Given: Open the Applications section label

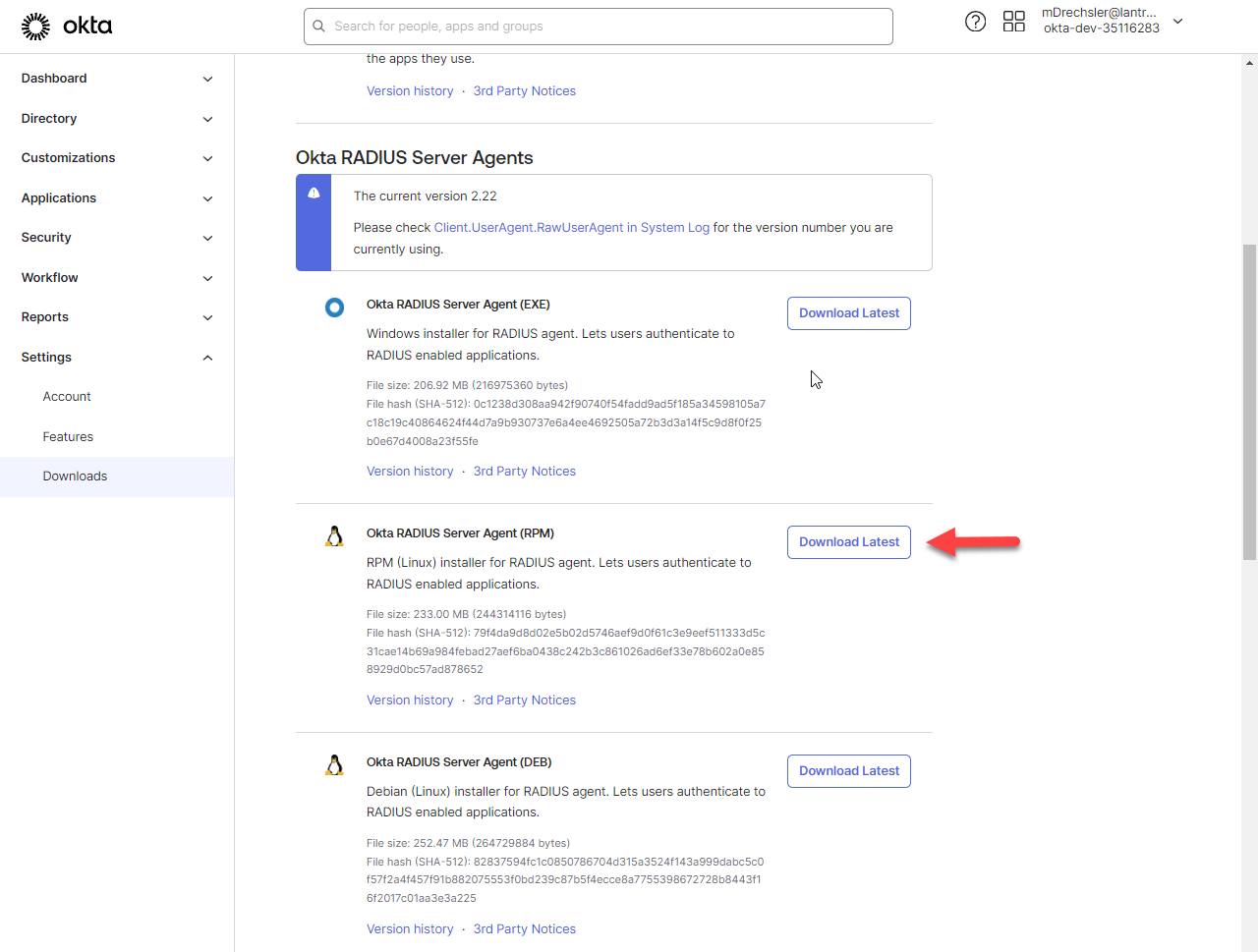Looking at the screenshot, I should 59,198.
